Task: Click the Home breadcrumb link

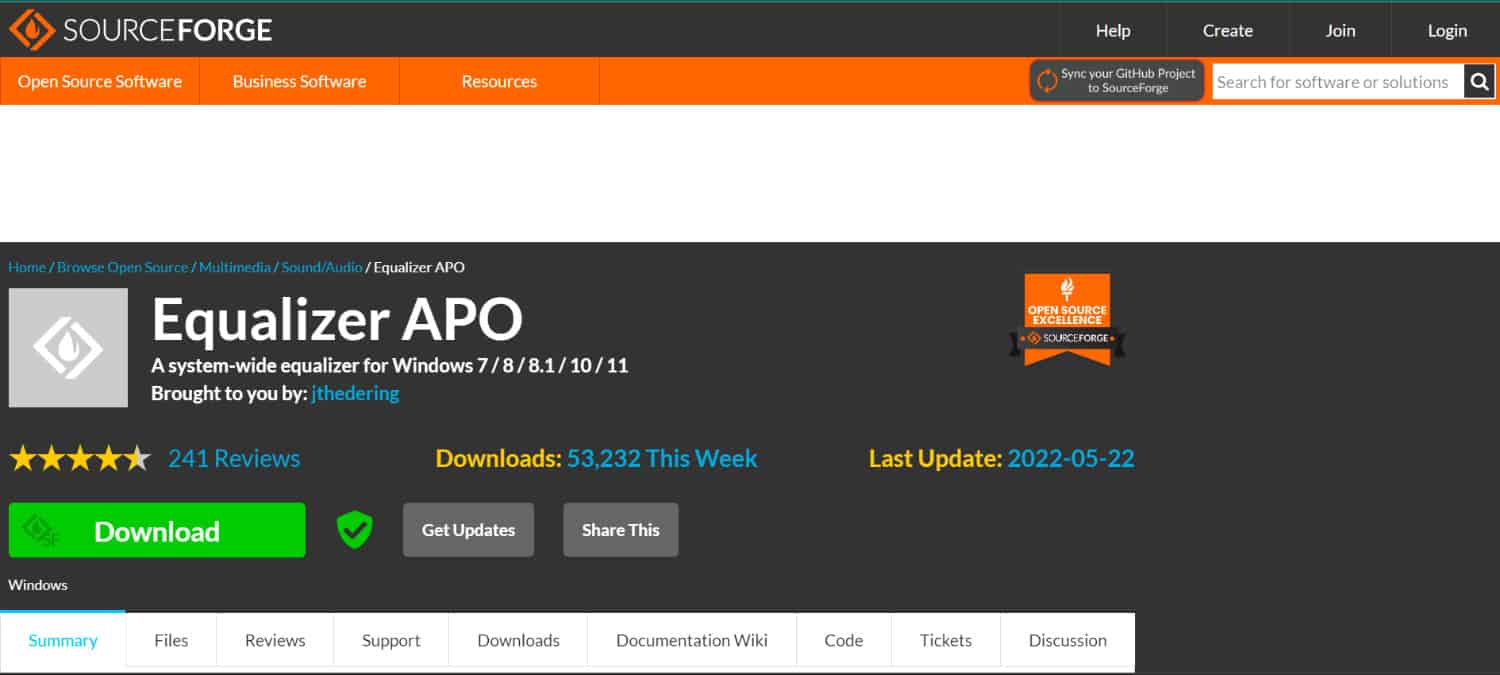Action: click(27, 267)
